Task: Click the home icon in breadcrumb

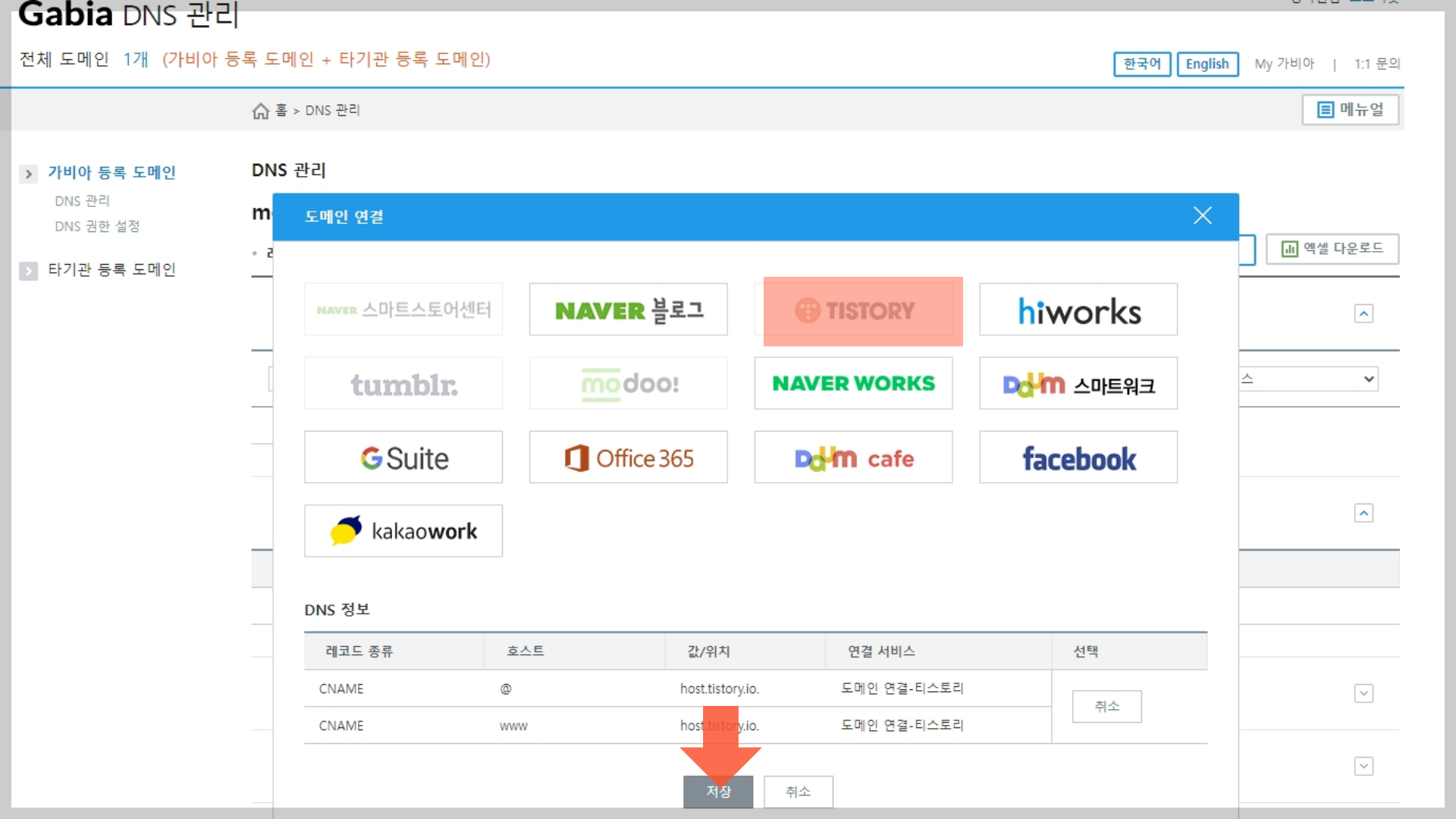Action: coord(260,111)
